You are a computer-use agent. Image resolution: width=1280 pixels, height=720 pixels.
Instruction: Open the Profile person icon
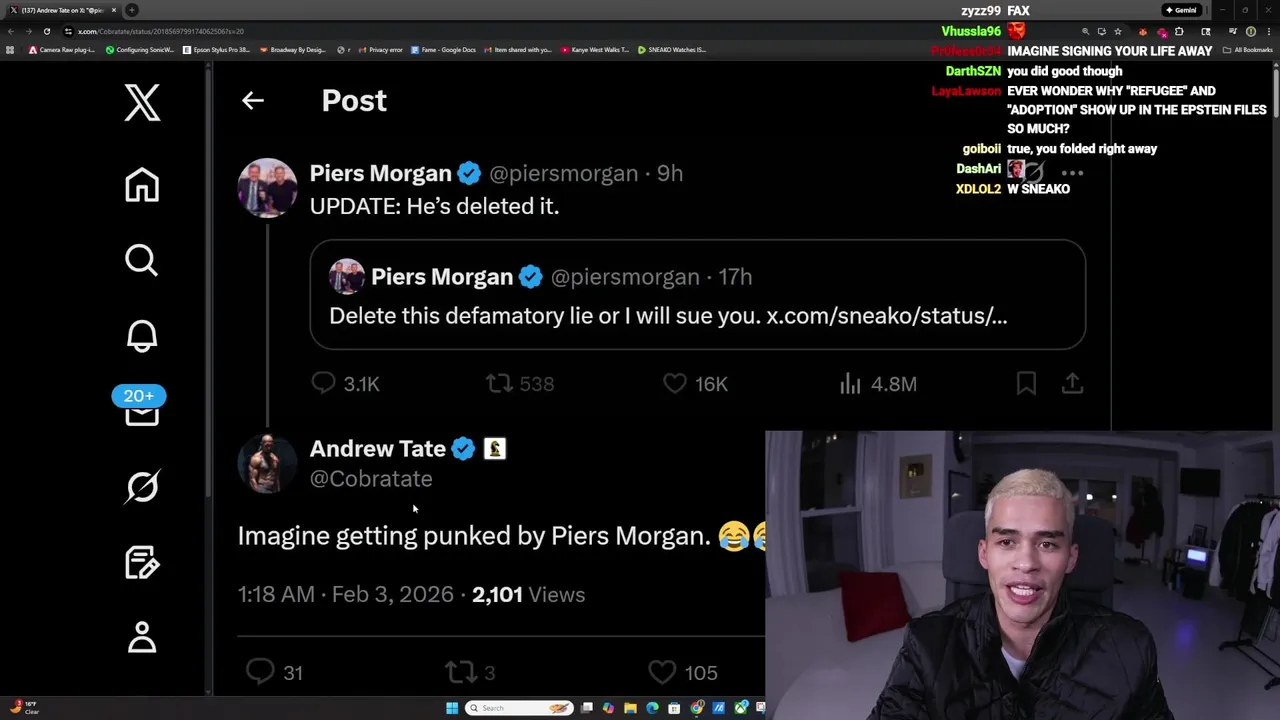coord(142,637)
